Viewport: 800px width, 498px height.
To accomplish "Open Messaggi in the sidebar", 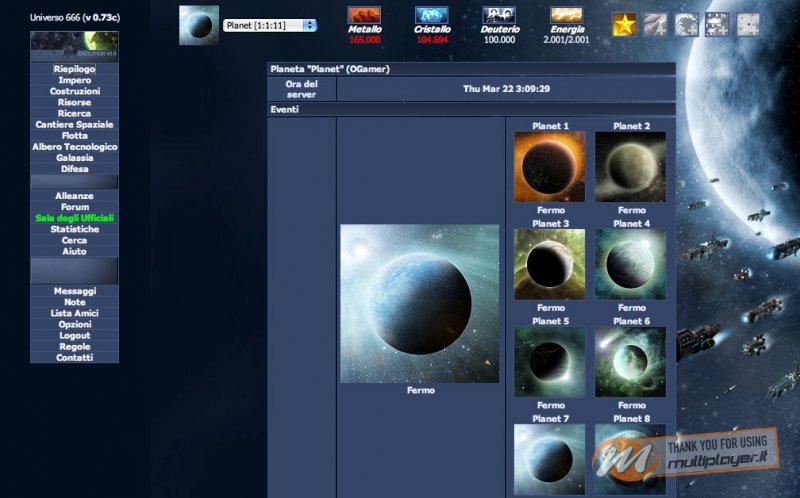I will [x=74, y=291].
